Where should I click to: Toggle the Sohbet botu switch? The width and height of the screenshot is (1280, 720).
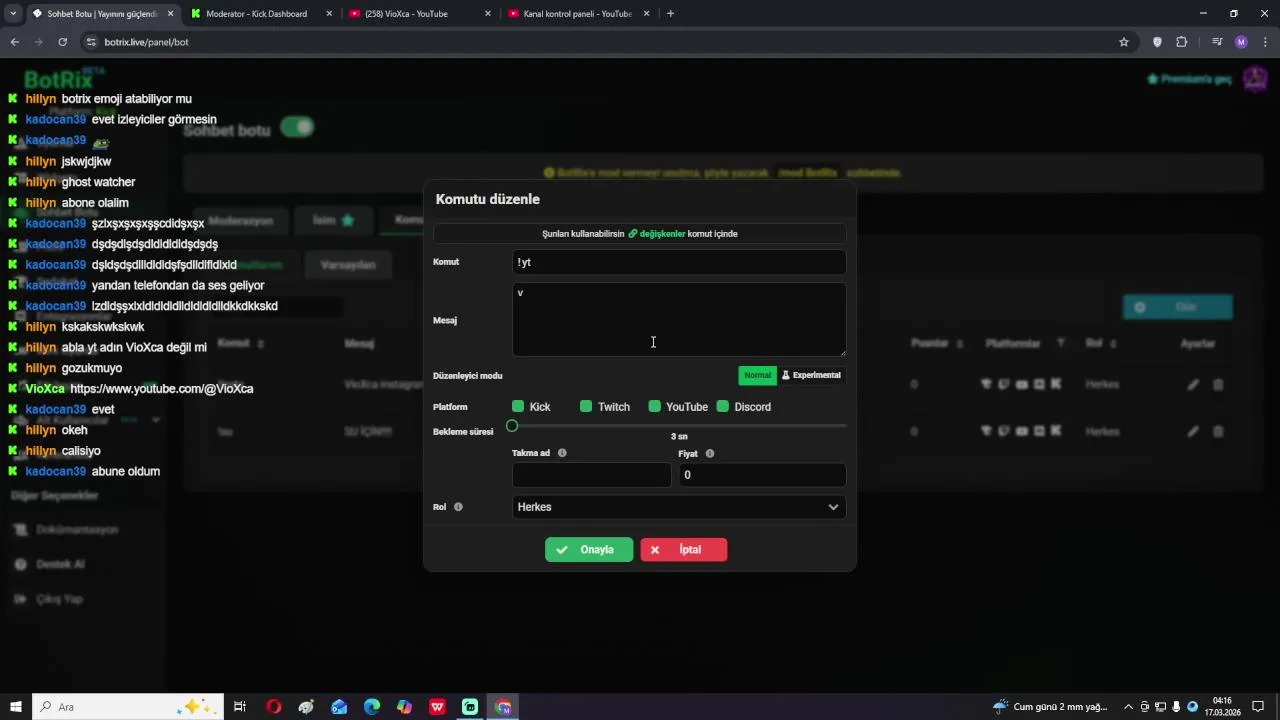click(297, 127)
